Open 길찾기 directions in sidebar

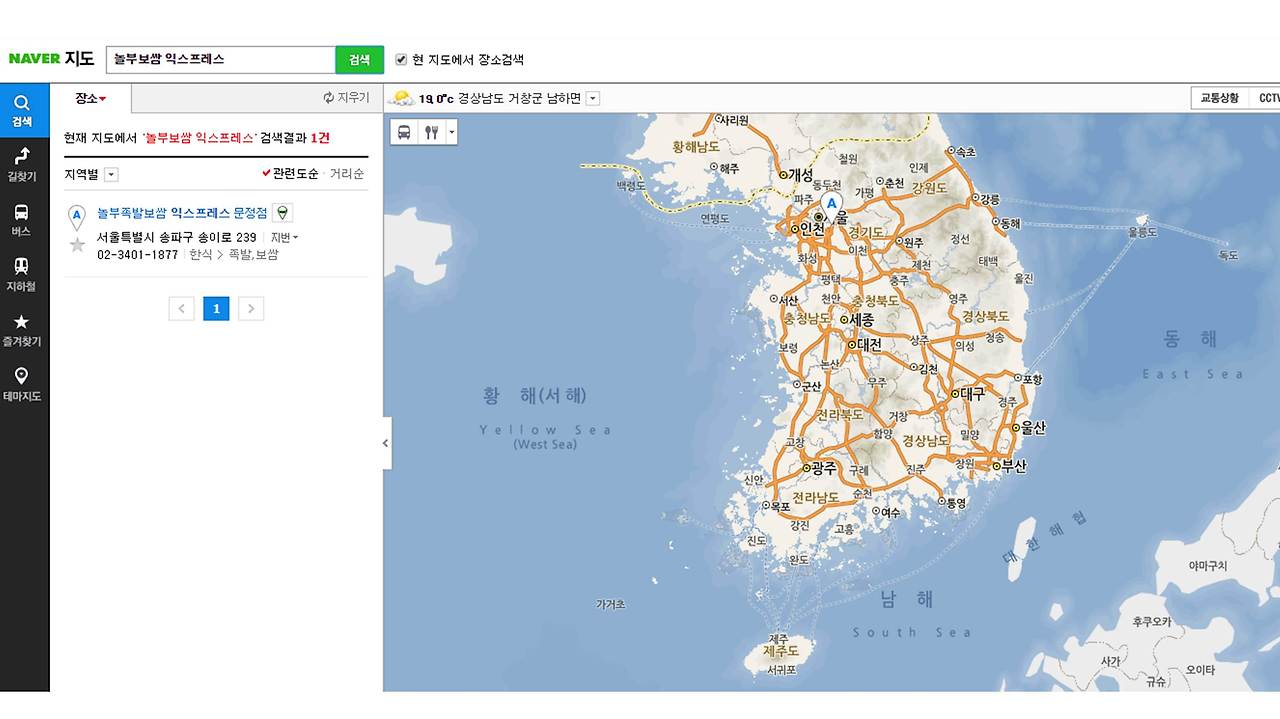click(22, 165)
